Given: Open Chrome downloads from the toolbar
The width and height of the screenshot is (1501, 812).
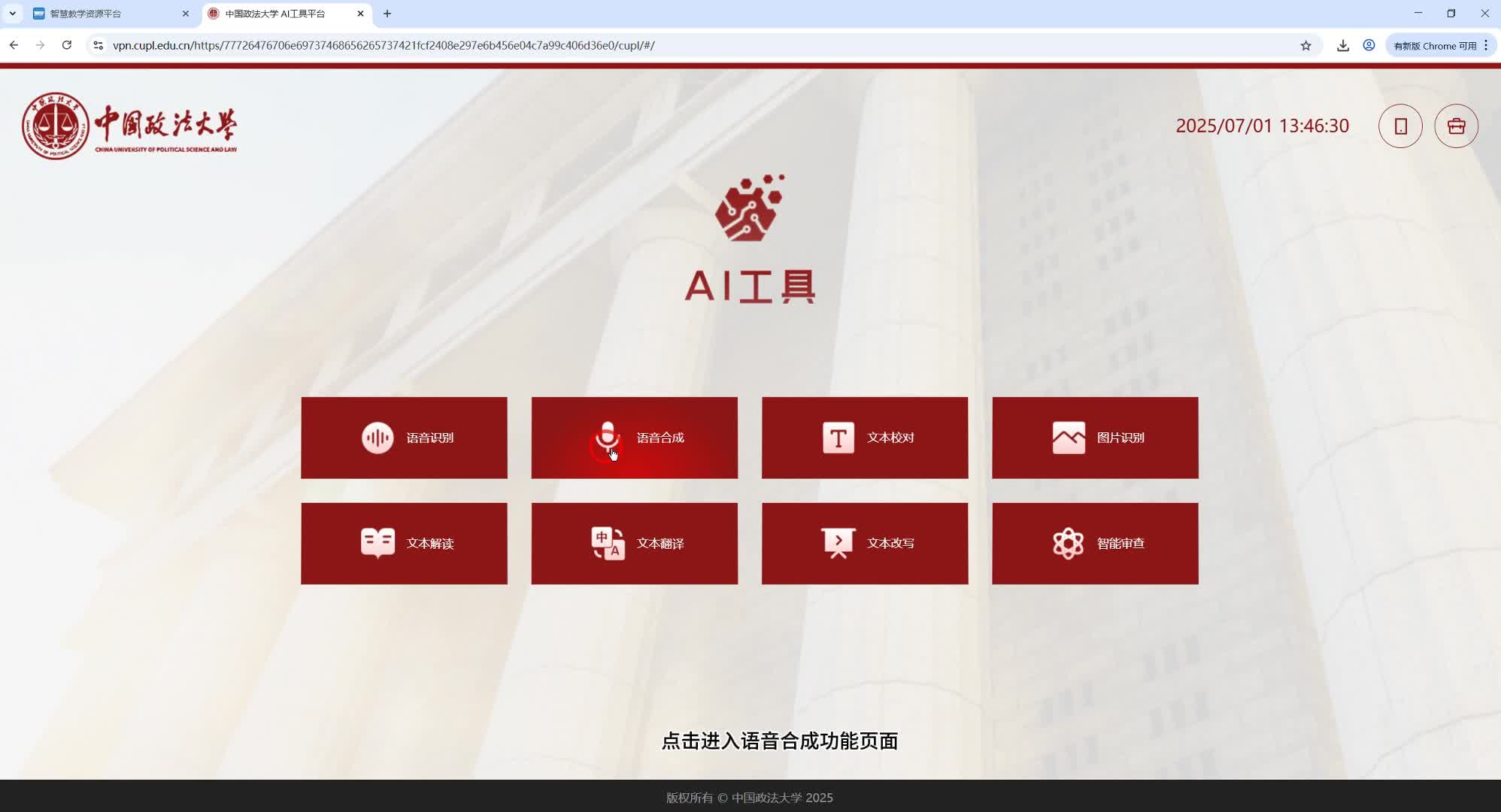Looking at the screenshot, I should 1343,45.
